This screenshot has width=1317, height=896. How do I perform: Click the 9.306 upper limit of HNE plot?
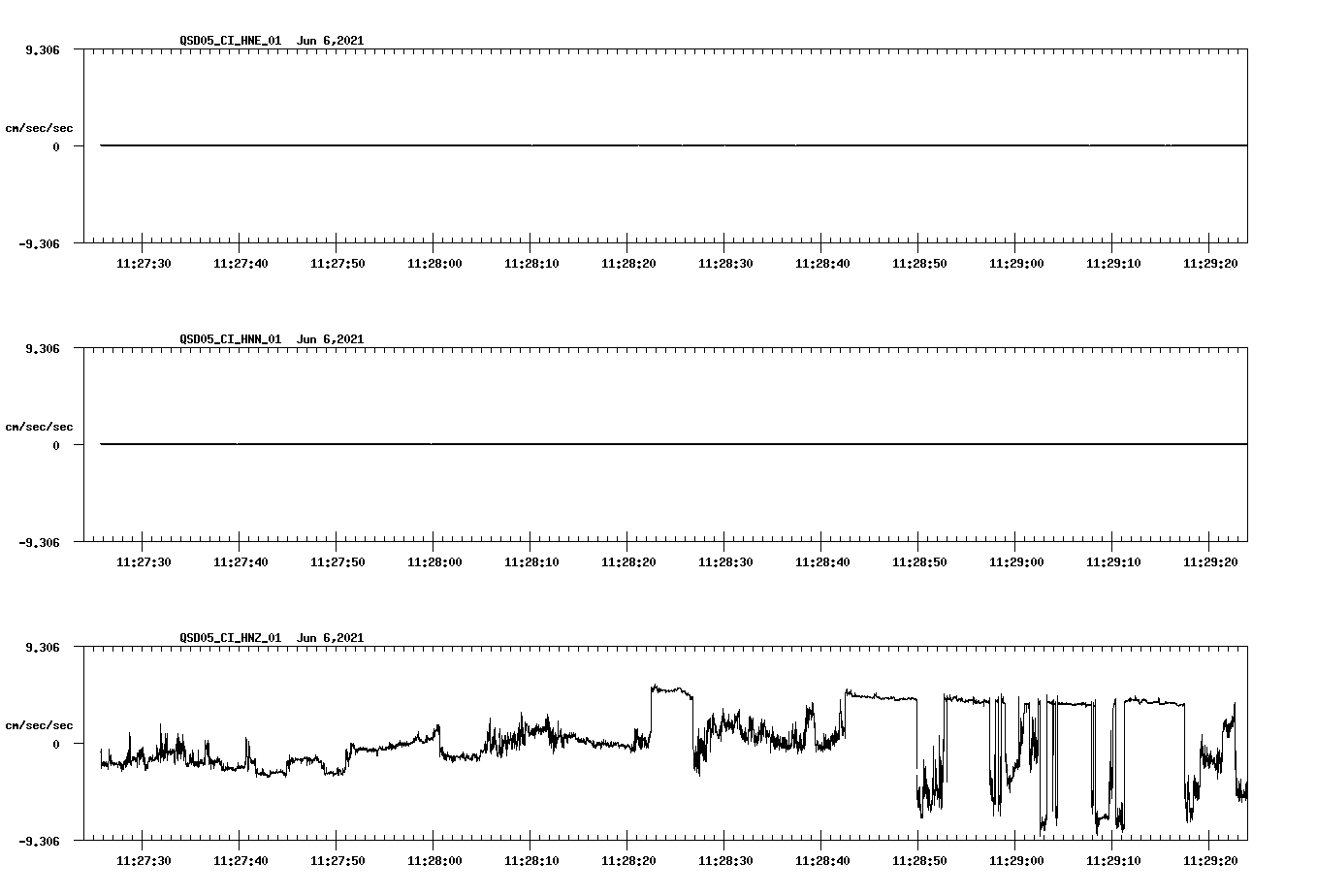[x=44, y=49]
